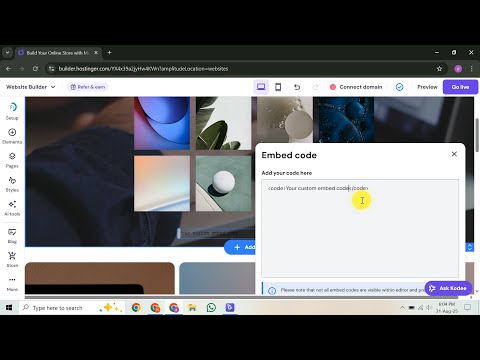Click the Windows taskbar search box
This screenshot has height=360, width=480.
(x=72, y=308)
